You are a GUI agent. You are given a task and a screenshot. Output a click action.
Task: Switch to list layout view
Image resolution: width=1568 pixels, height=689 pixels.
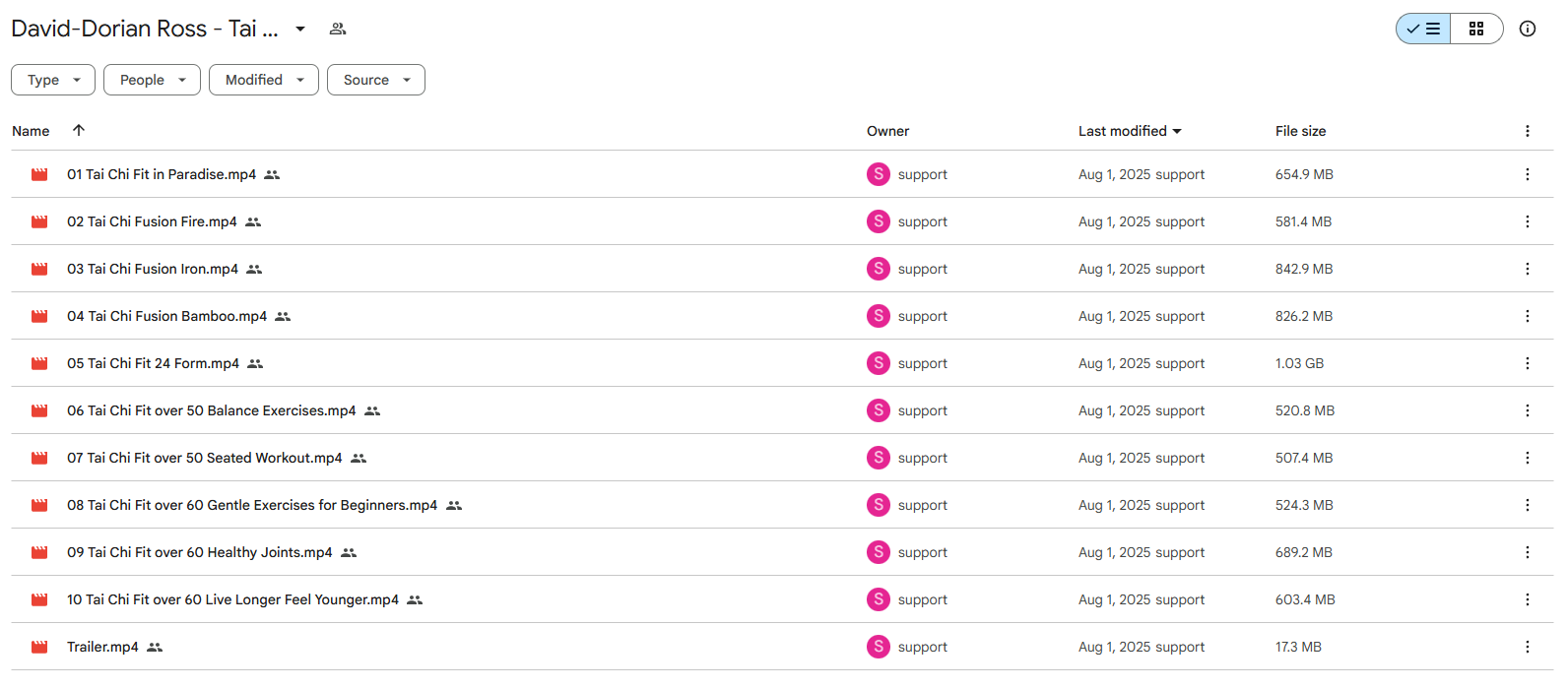pos(1423,29)
